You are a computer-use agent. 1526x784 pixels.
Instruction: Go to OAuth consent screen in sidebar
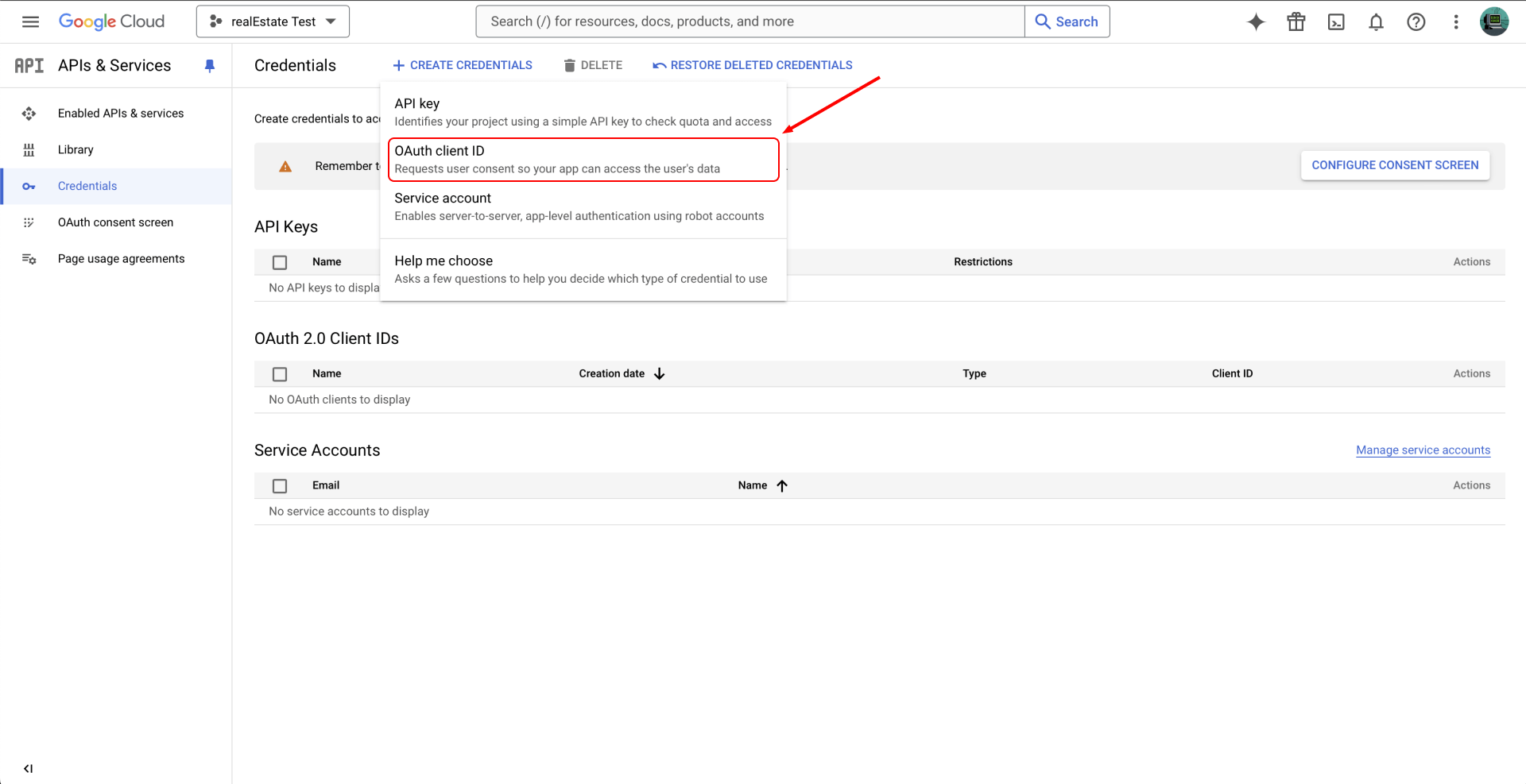(x=115, y=222)
